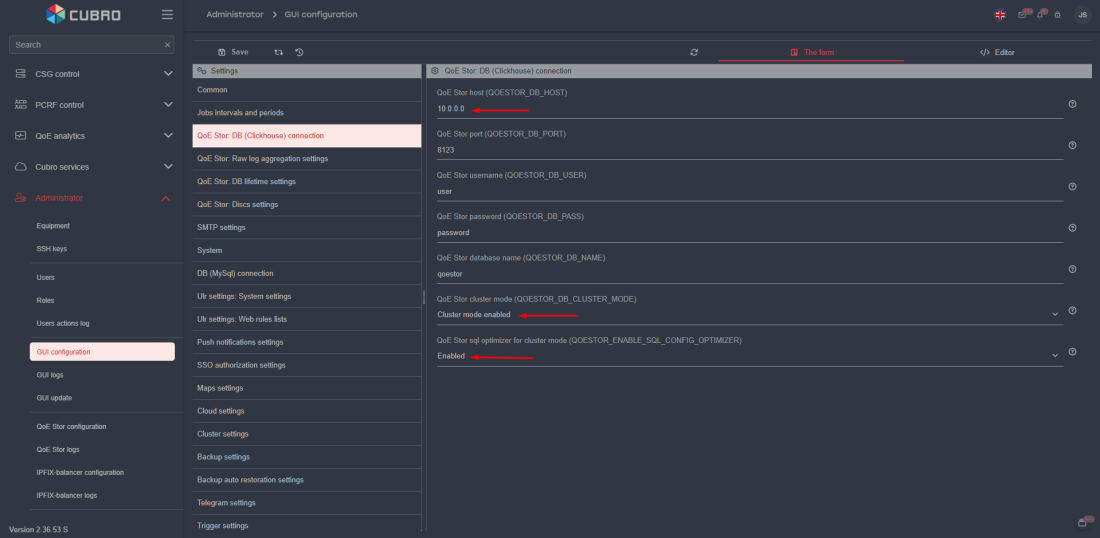Viewport: 1100px width, 538px height.
Task: Open the JS user avatar menu
Action: [1081, 15]
